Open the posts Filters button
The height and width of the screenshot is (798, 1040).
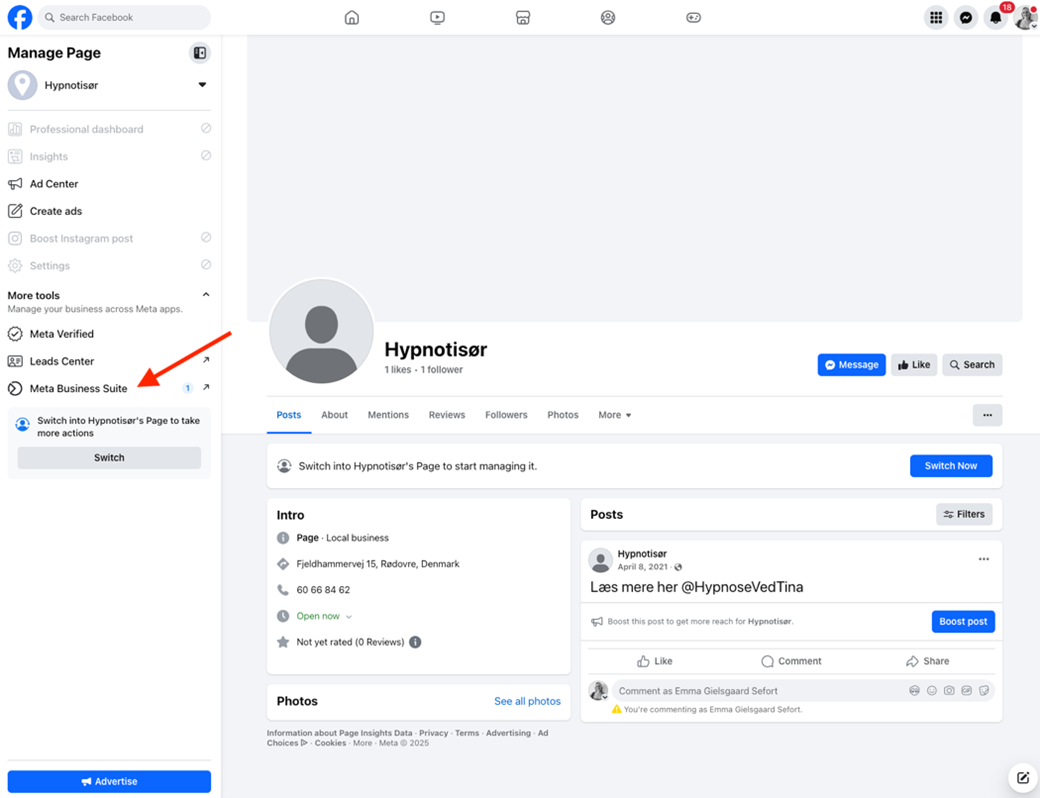(x=964, y=514)
